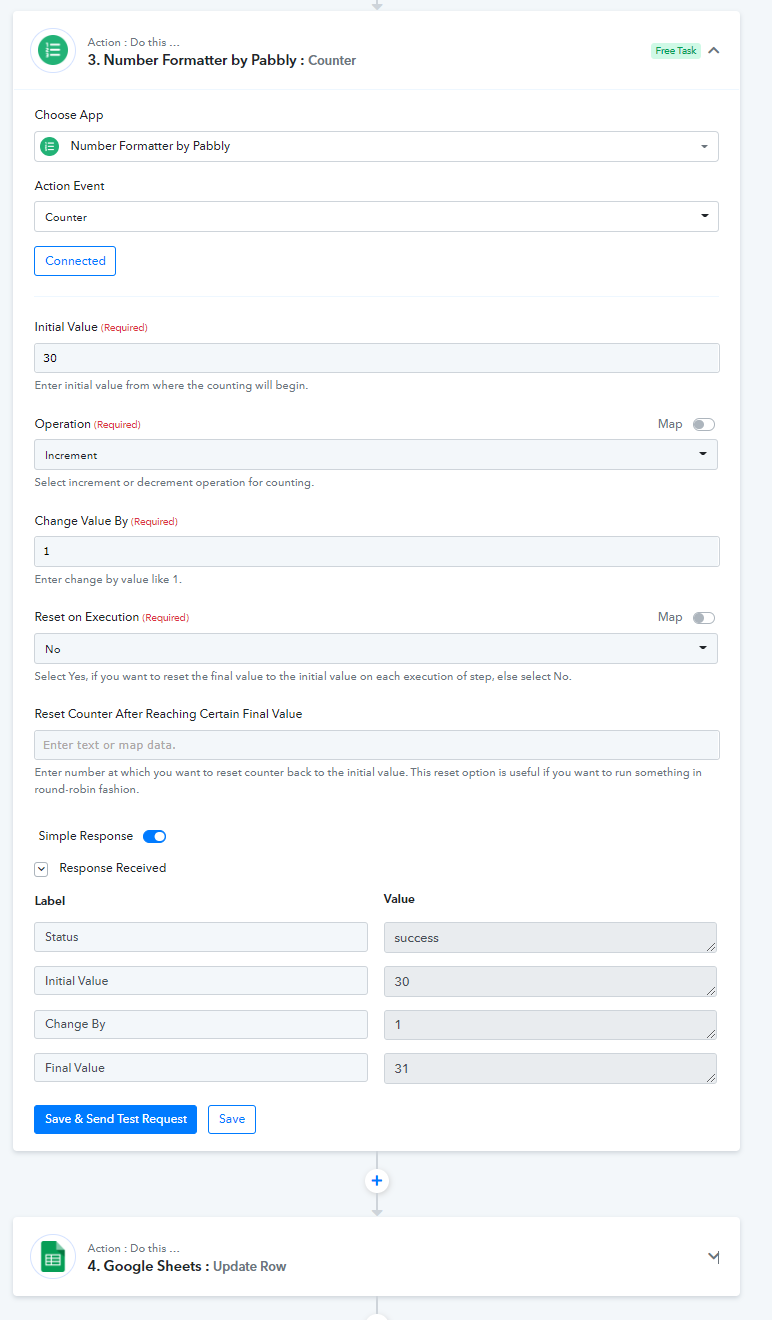This screenshot has width=772, height=1320.
Task: Open the Action Event Counter dropdown
Action: pos(376,217)
